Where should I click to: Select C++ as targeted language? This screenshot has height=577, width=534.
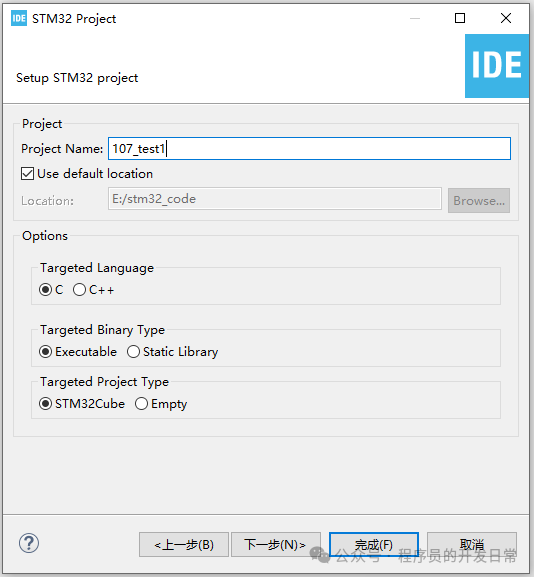point(79,290)
